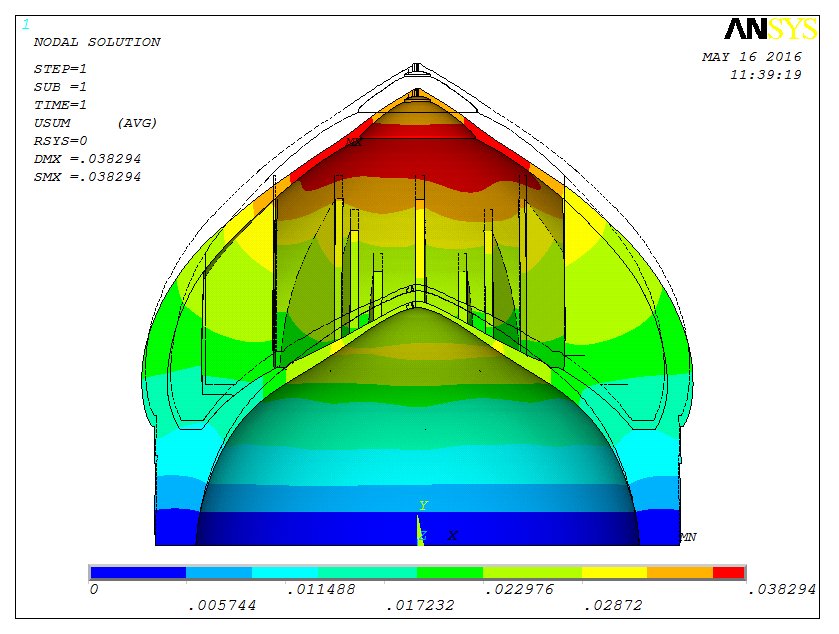Click the dark blue legend color band
839x634 pixels.
(x=138, y=572)
